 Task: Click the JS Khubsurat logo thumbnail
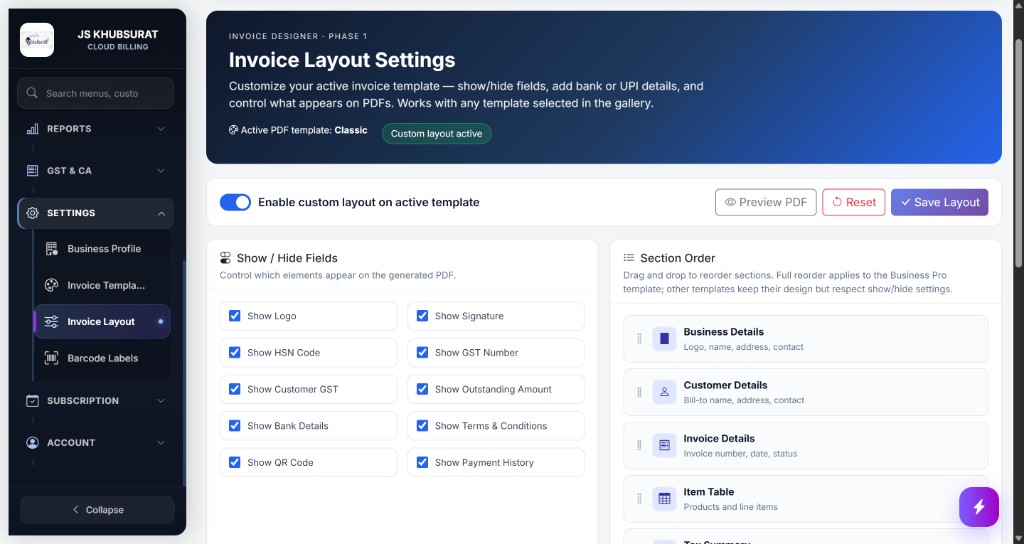[37, 40]
